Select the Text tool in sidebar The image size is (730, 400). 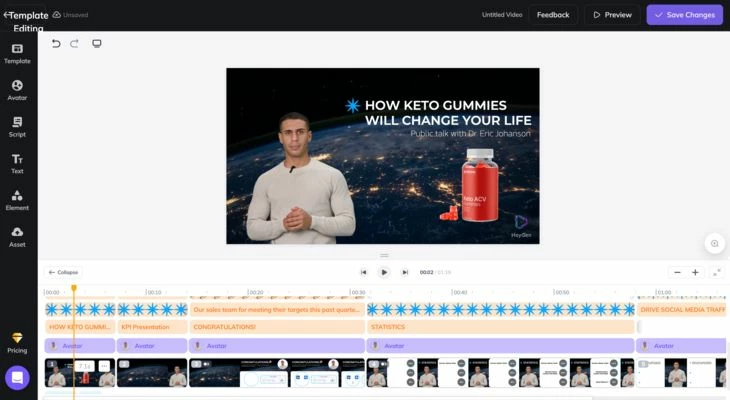(x=17, y=164)
